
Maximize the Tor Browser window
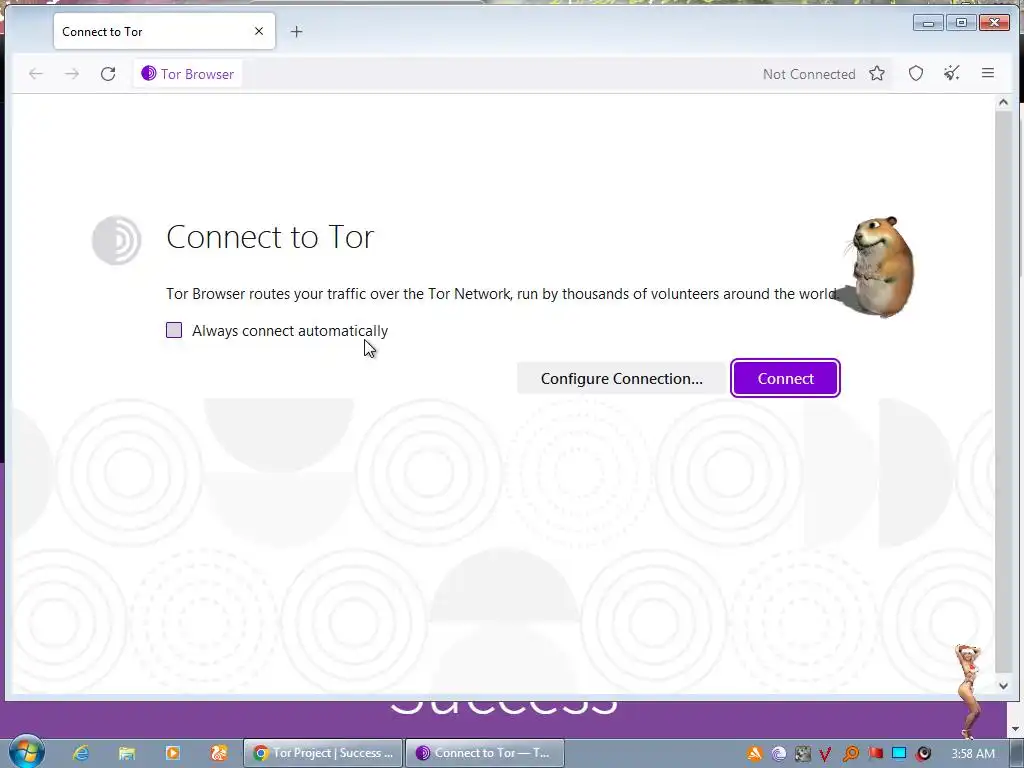961,23
